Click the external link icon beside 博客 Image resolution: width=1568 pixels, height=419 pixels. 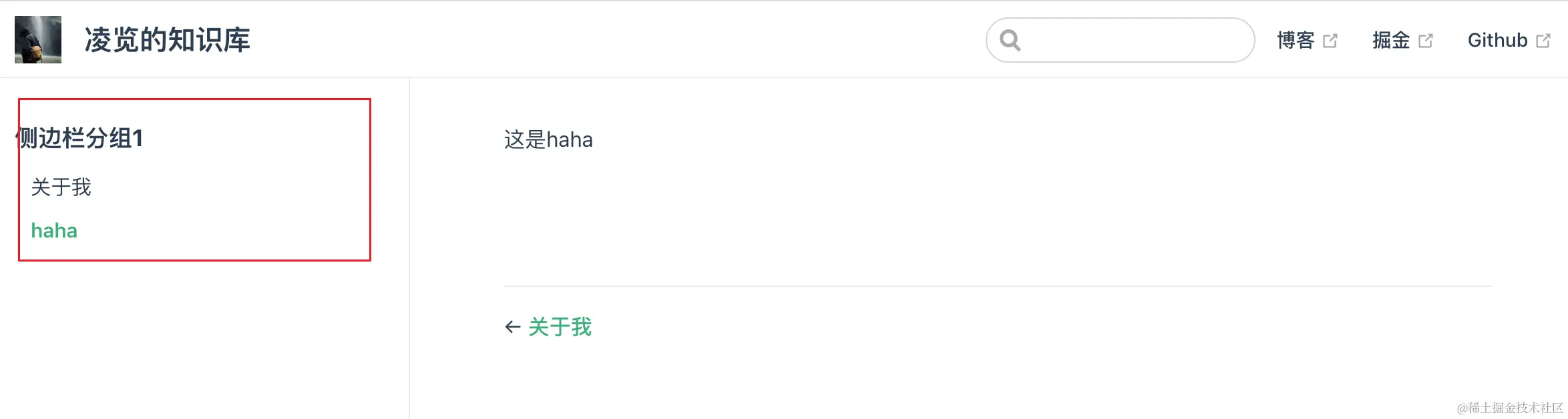tap(1330, 41)
